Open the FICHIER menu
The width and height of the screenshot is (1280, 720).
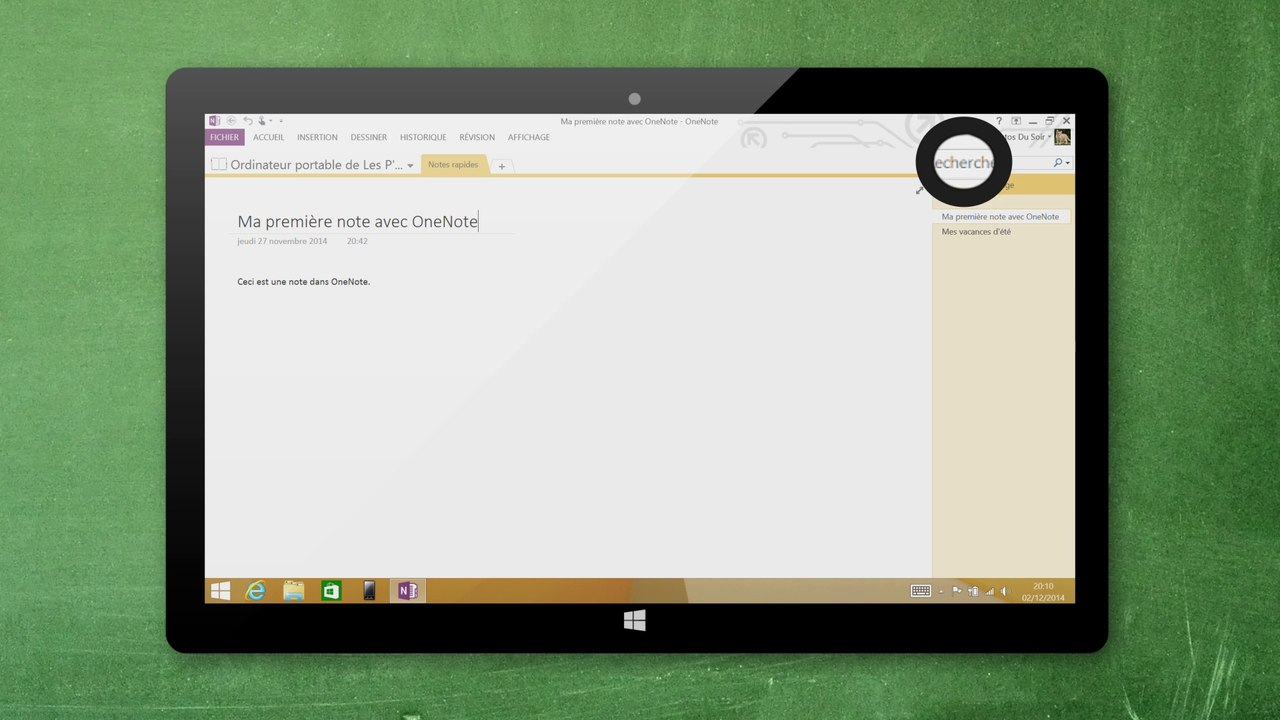224,138
